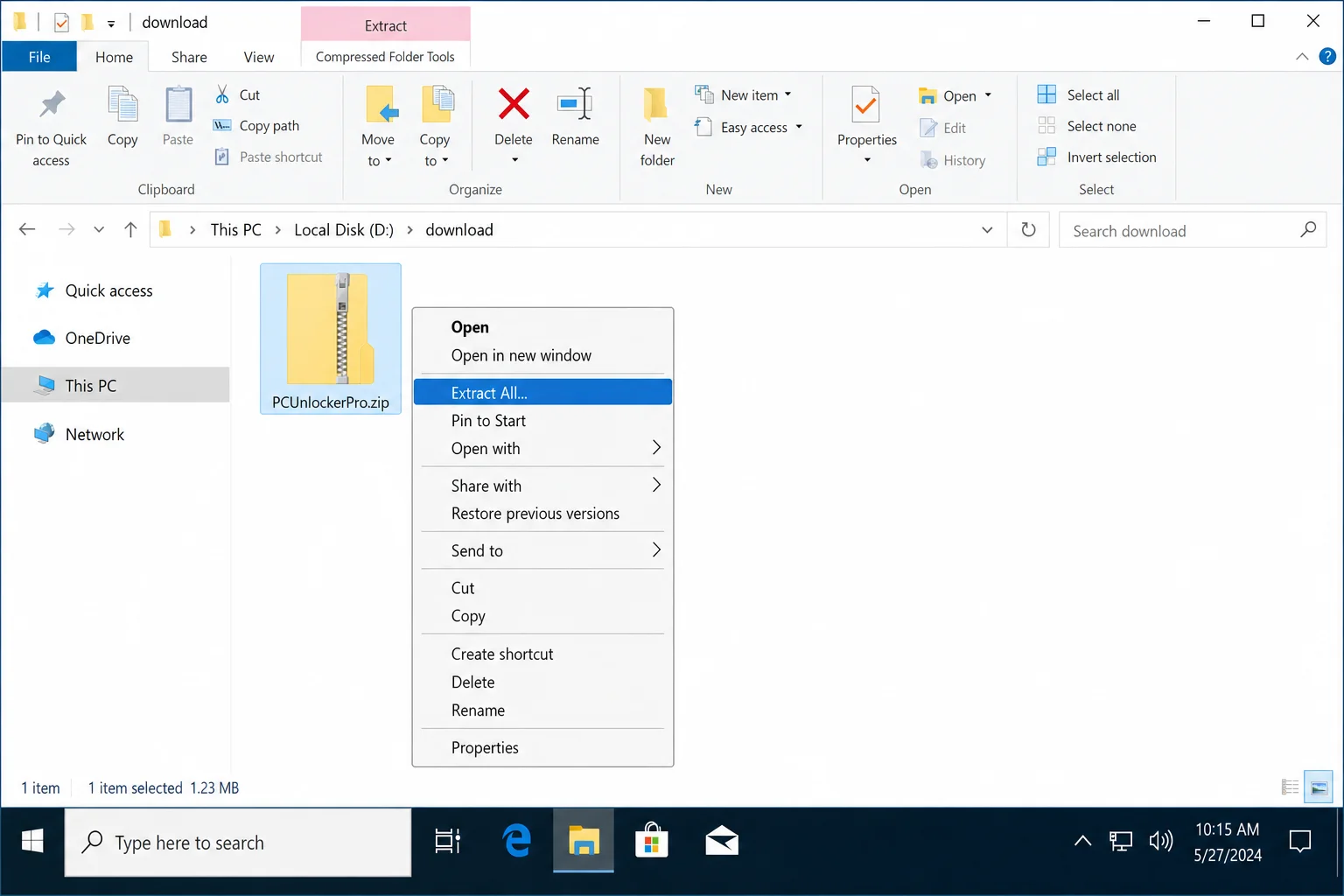Choose Restore previous versions

(542, 513)
